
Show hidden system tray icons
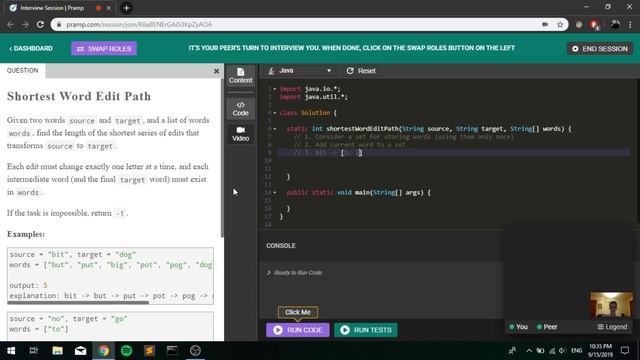pyautogui.click(x=529, y=351)
